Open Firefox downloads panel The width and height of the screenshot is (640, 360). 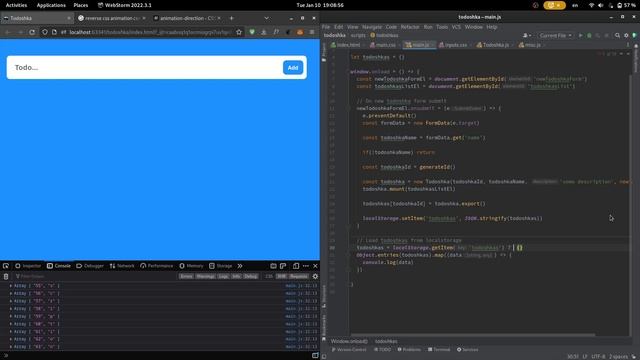click(264, 32)
